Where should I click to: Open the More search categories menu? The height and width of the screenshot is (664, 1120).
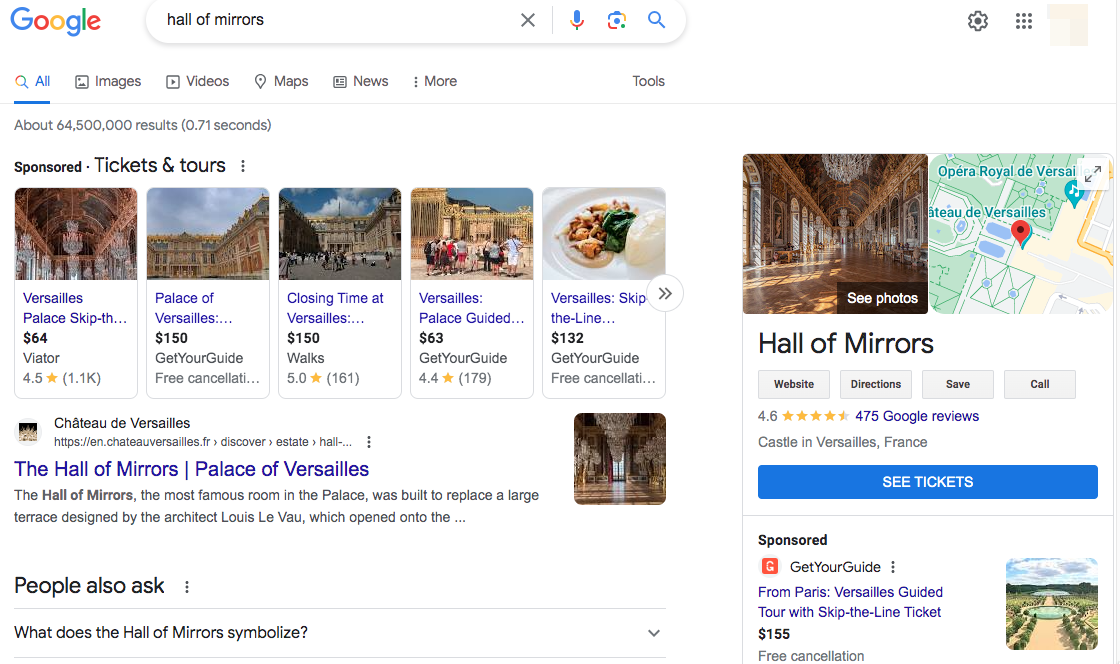[x=435, y=81]
